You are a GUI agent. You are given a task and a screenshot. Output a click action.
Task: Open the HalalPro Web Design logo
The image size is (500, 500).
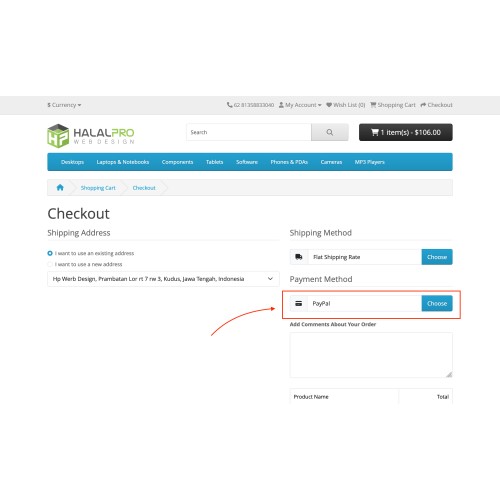(x=91, y=136)
